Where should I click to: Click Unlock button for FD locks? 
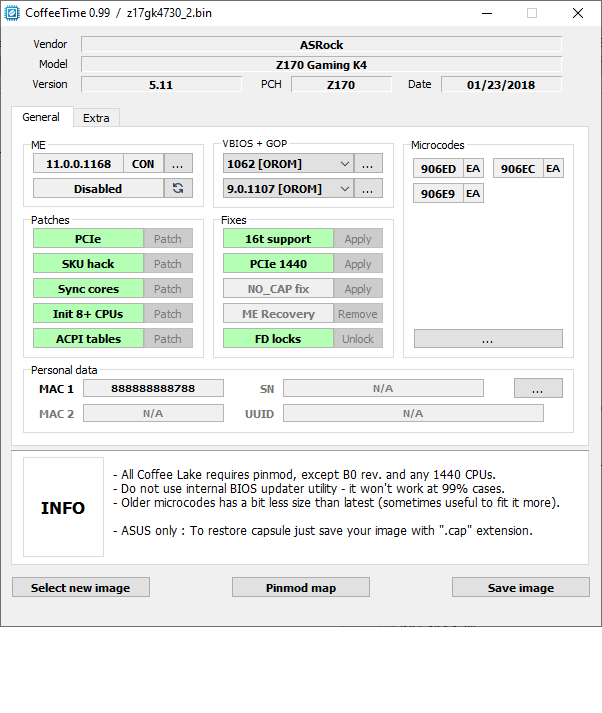point(358,338)
